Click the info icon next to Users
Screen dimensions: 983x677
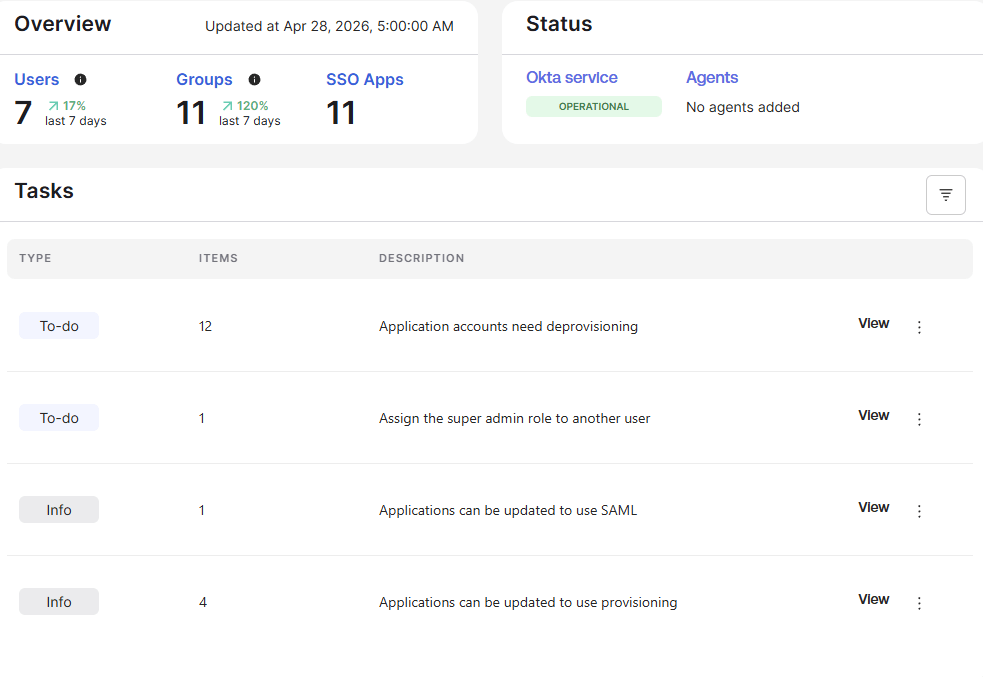coord(81,80)
